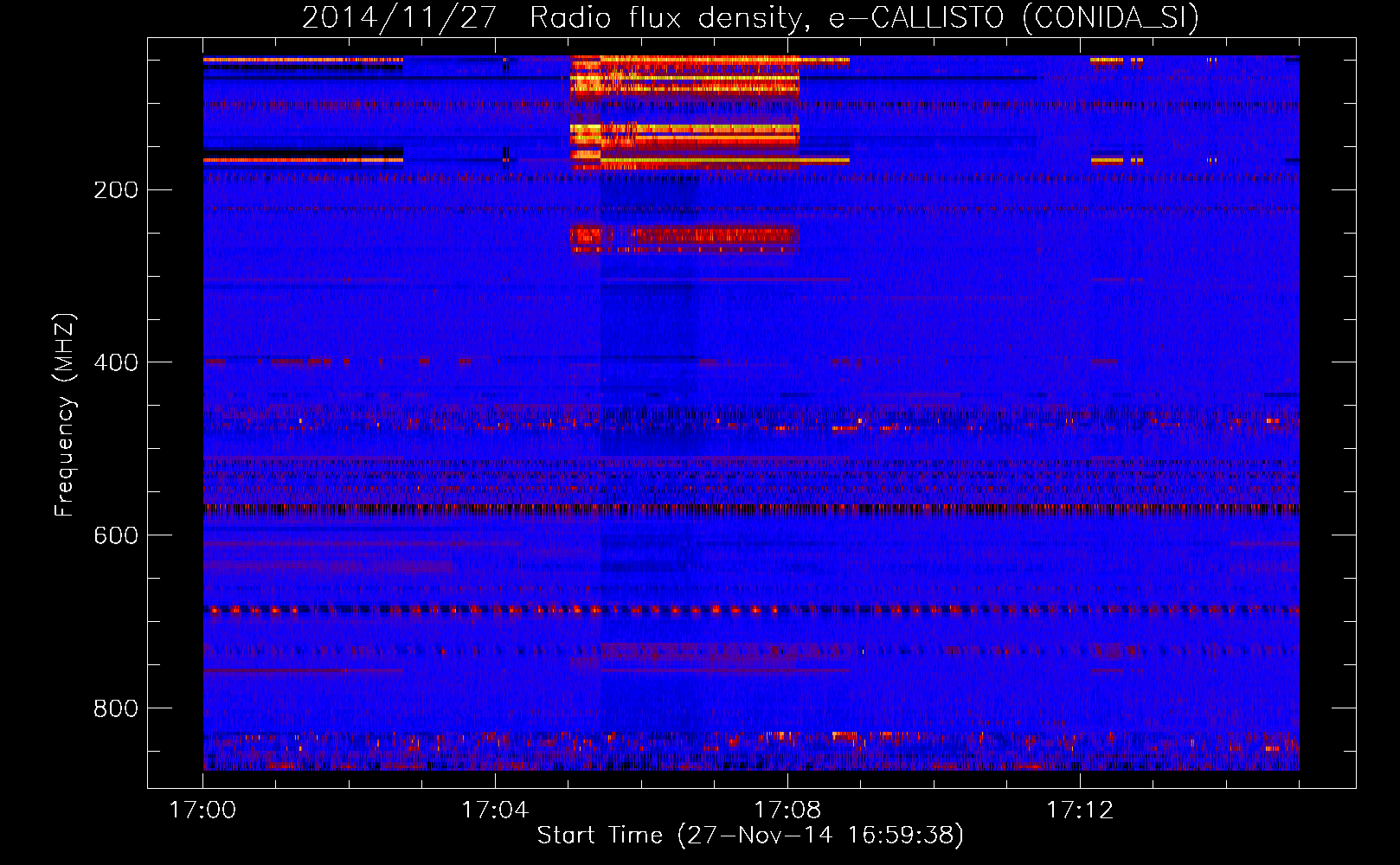This screenshot has width=1400, height=865.
Task: Click the Frequency (MHZ) axis title
Action: pyautogui.click(x=65, y=414)
